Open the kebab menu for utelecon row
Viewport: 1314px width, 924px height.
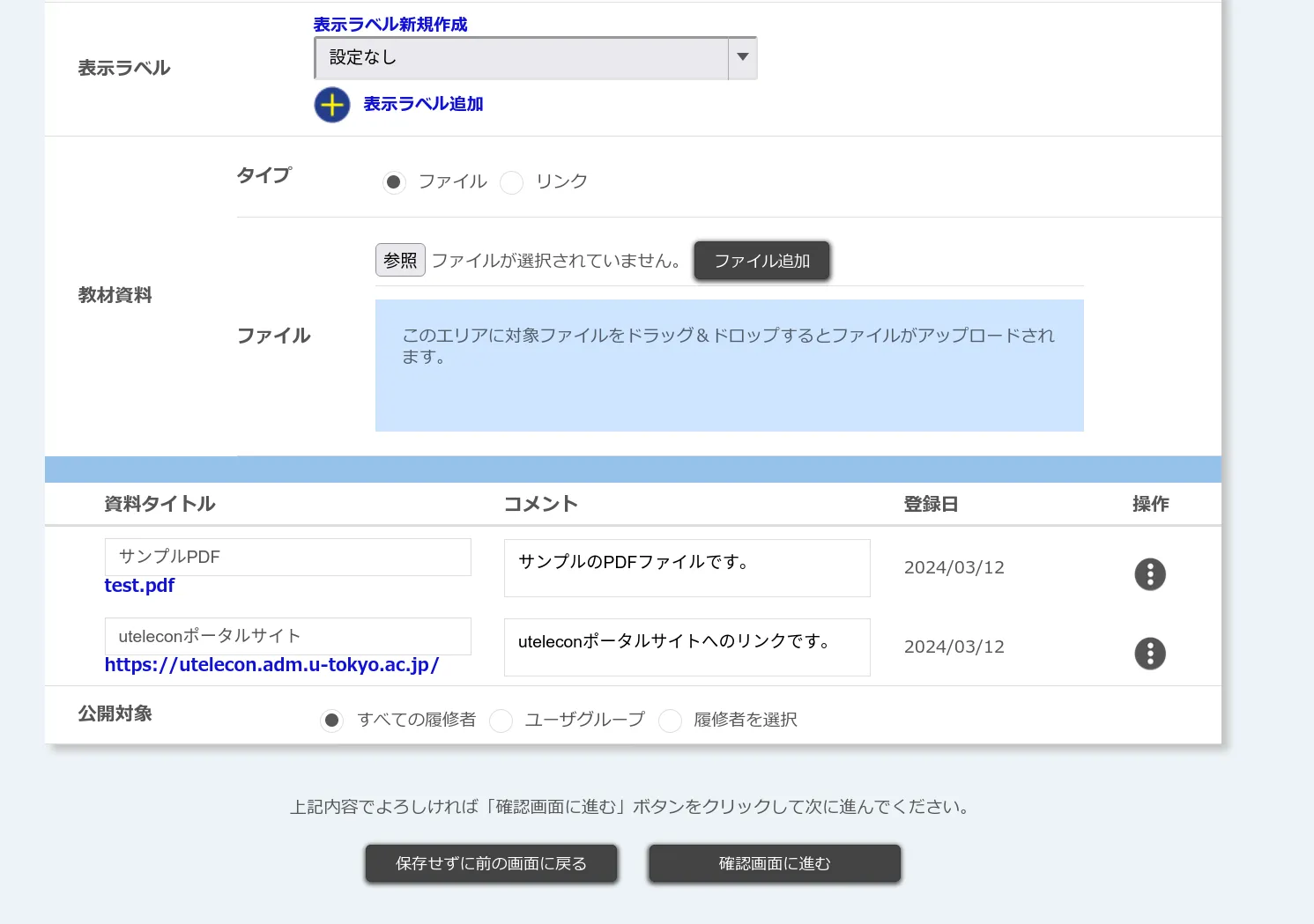(x=1149, y=653)
